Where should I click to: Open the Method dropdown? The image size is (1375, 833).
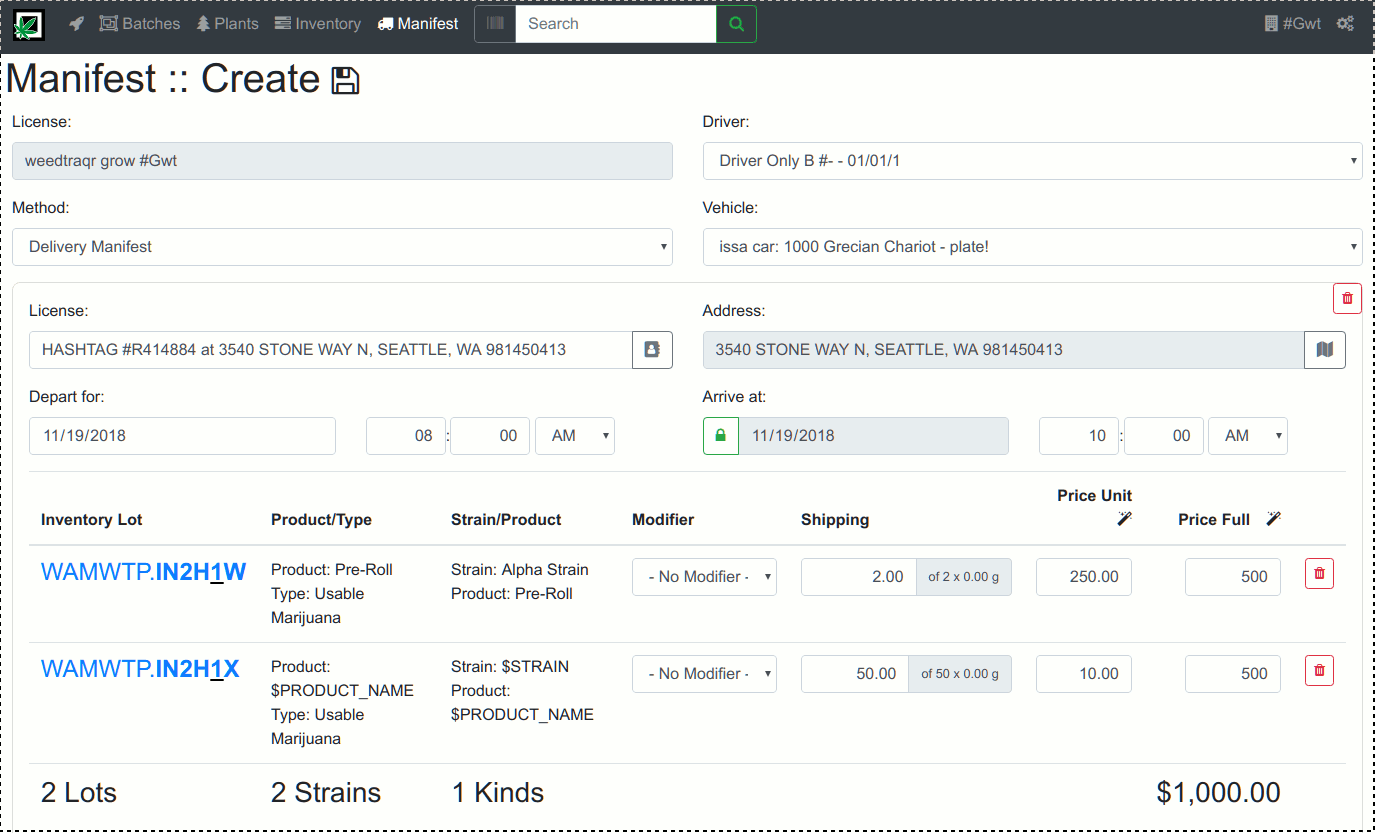pyautogui.click(x=342, y=247)
